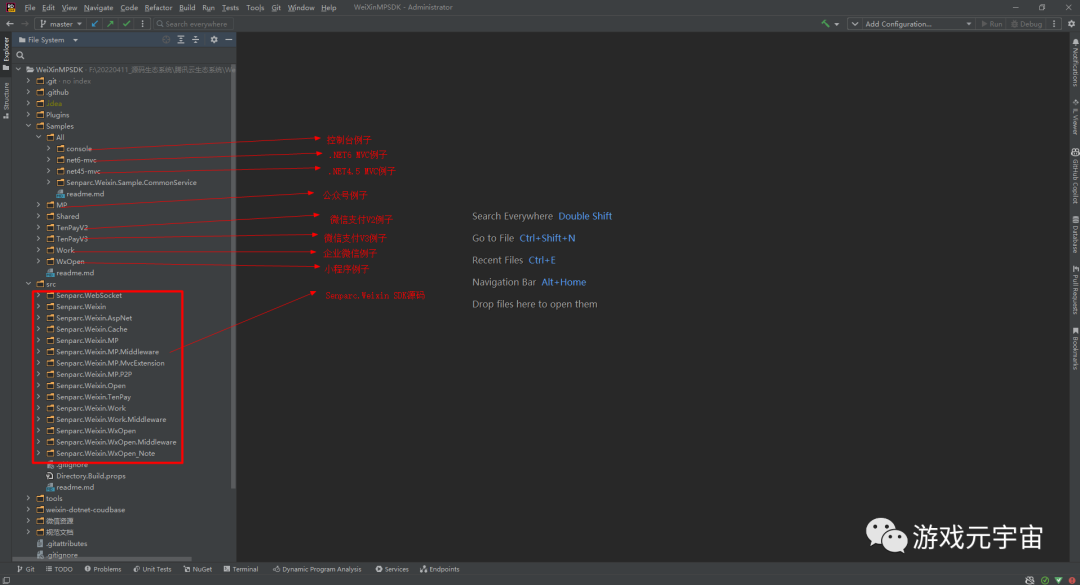Click the Locate file target icon
Image resolution: width=1080 pixels, height=585 pixels.
166,40
